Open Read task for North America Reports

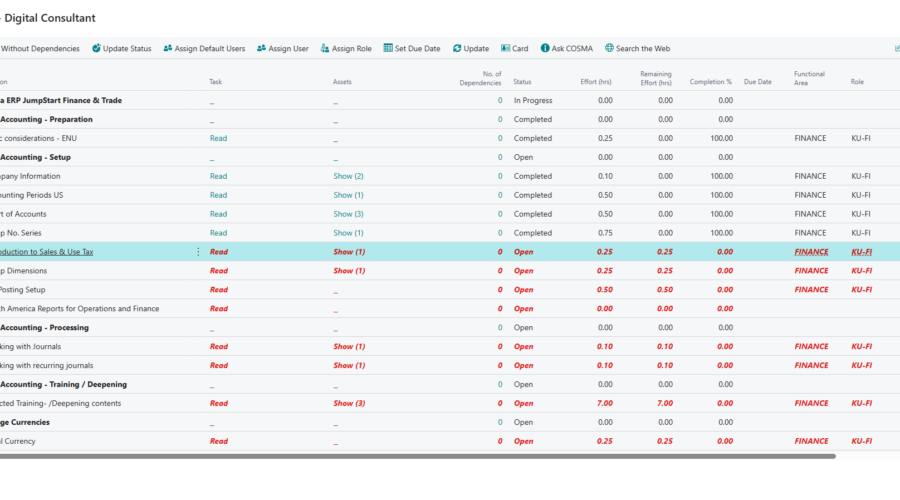[219, 309]
